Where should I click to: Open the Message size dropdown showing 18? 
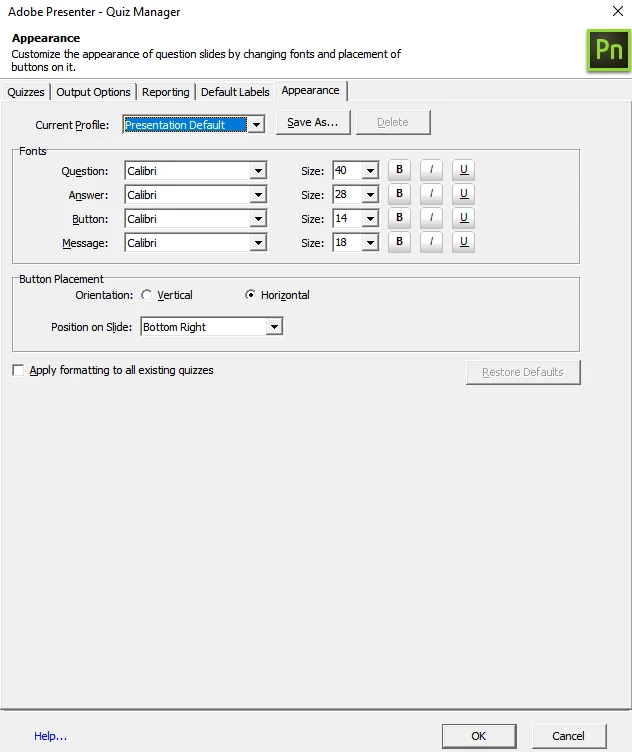(355, 242)
